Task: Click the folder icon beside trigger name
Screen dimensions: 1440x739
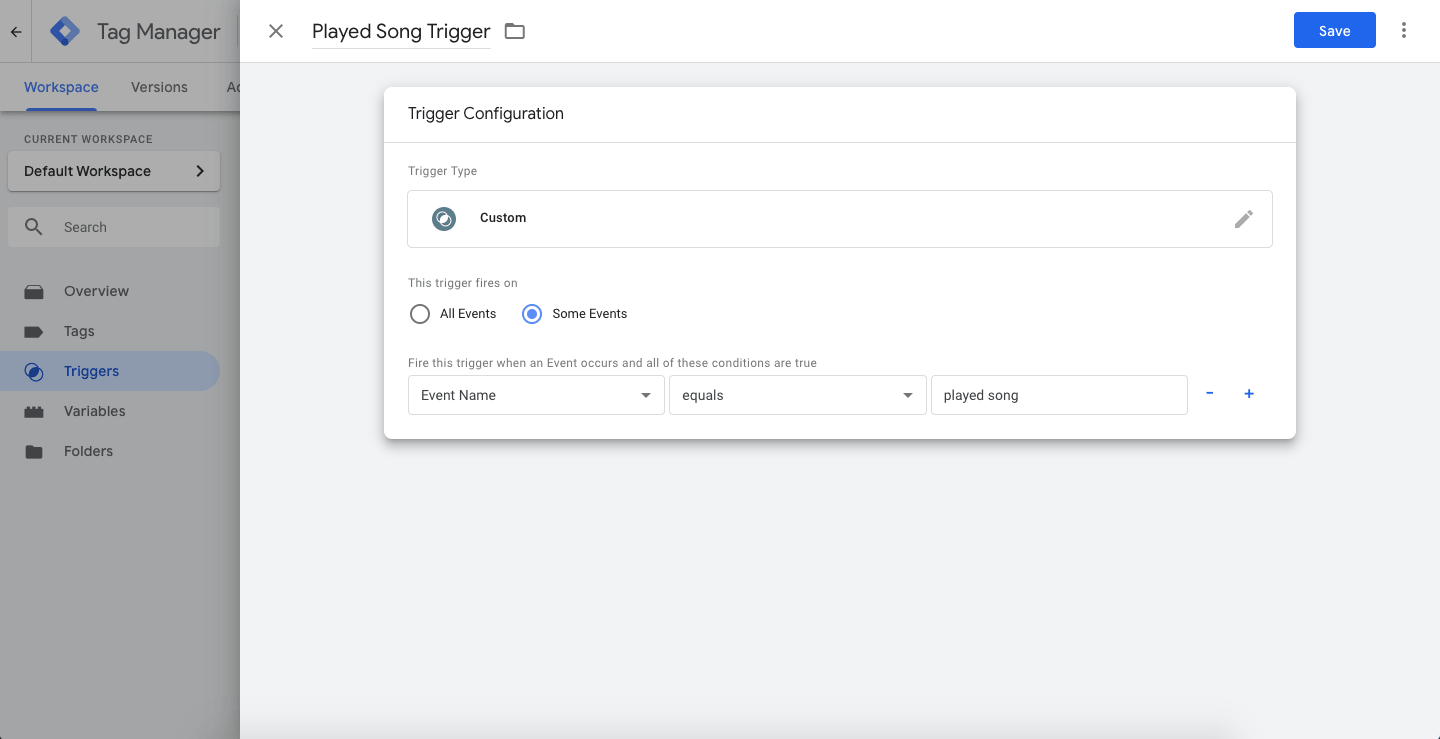Action: pos(515,31)
